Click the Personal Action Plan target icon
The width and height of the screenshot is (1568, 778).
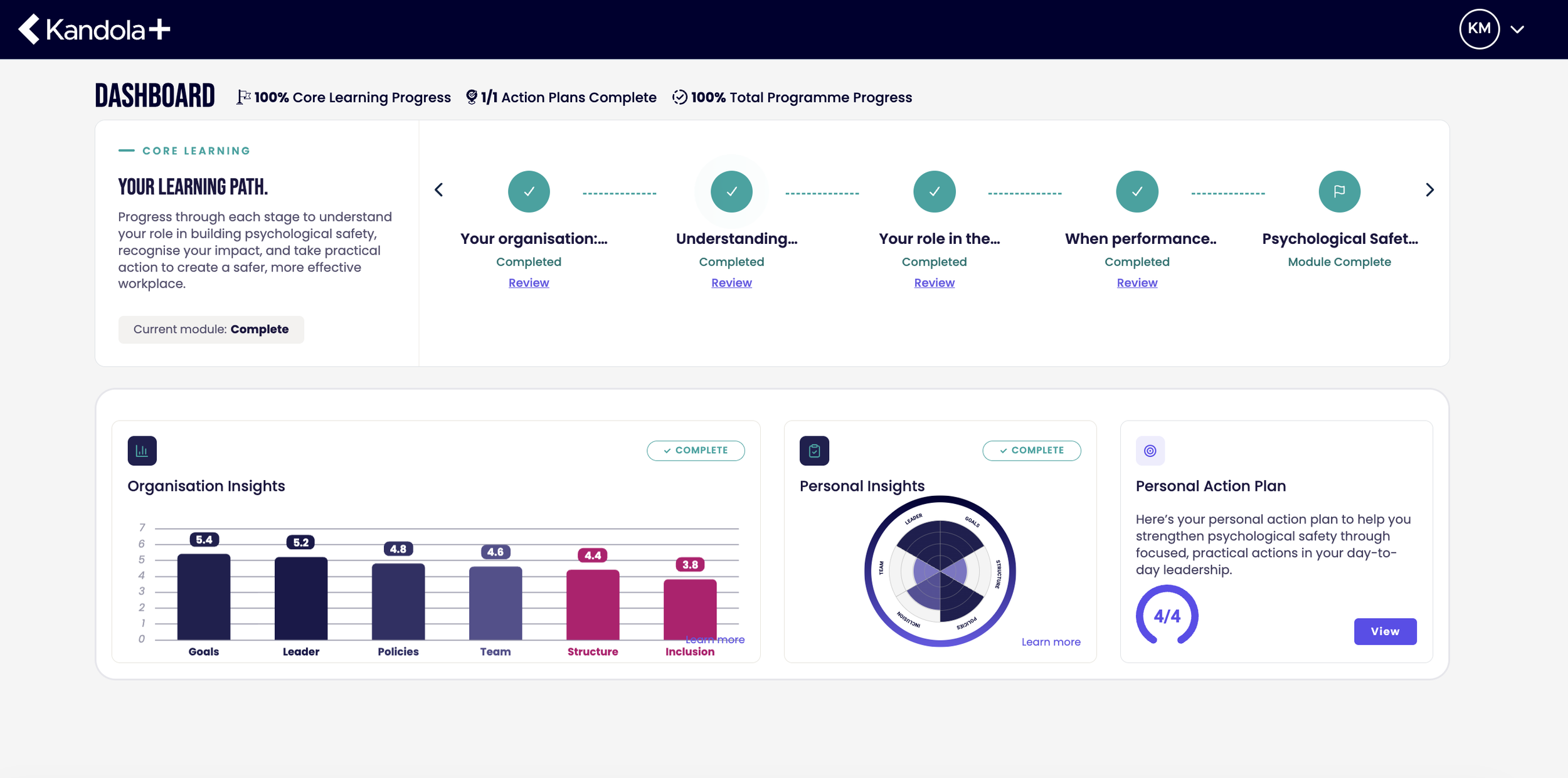[1150, 451]
